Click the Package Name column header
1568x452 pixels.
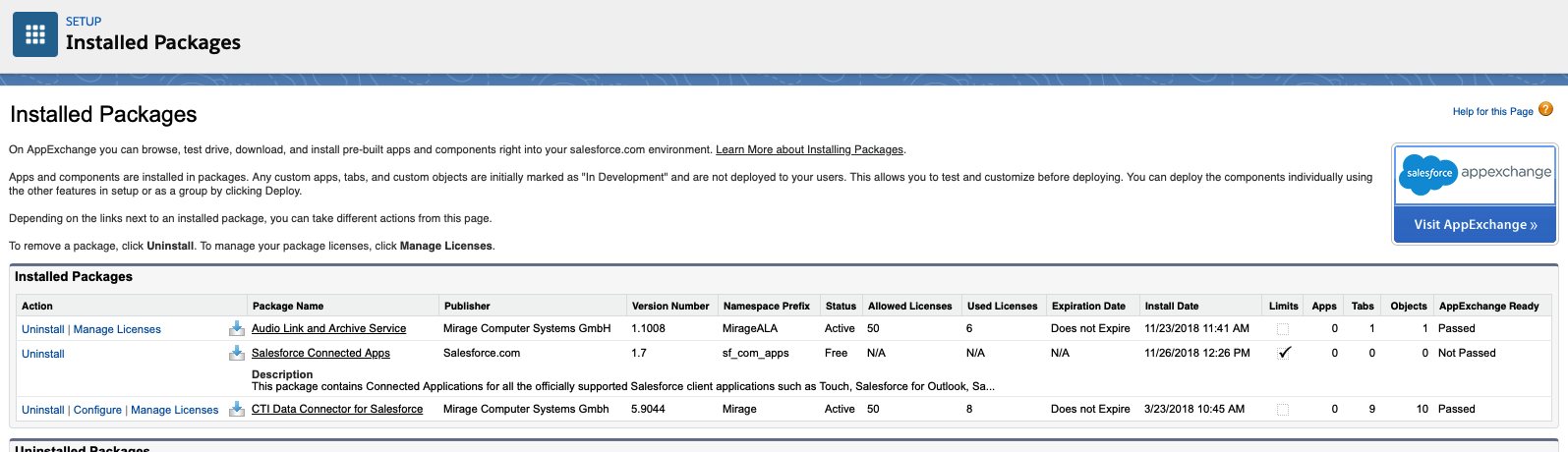click(x=288, y=306)
